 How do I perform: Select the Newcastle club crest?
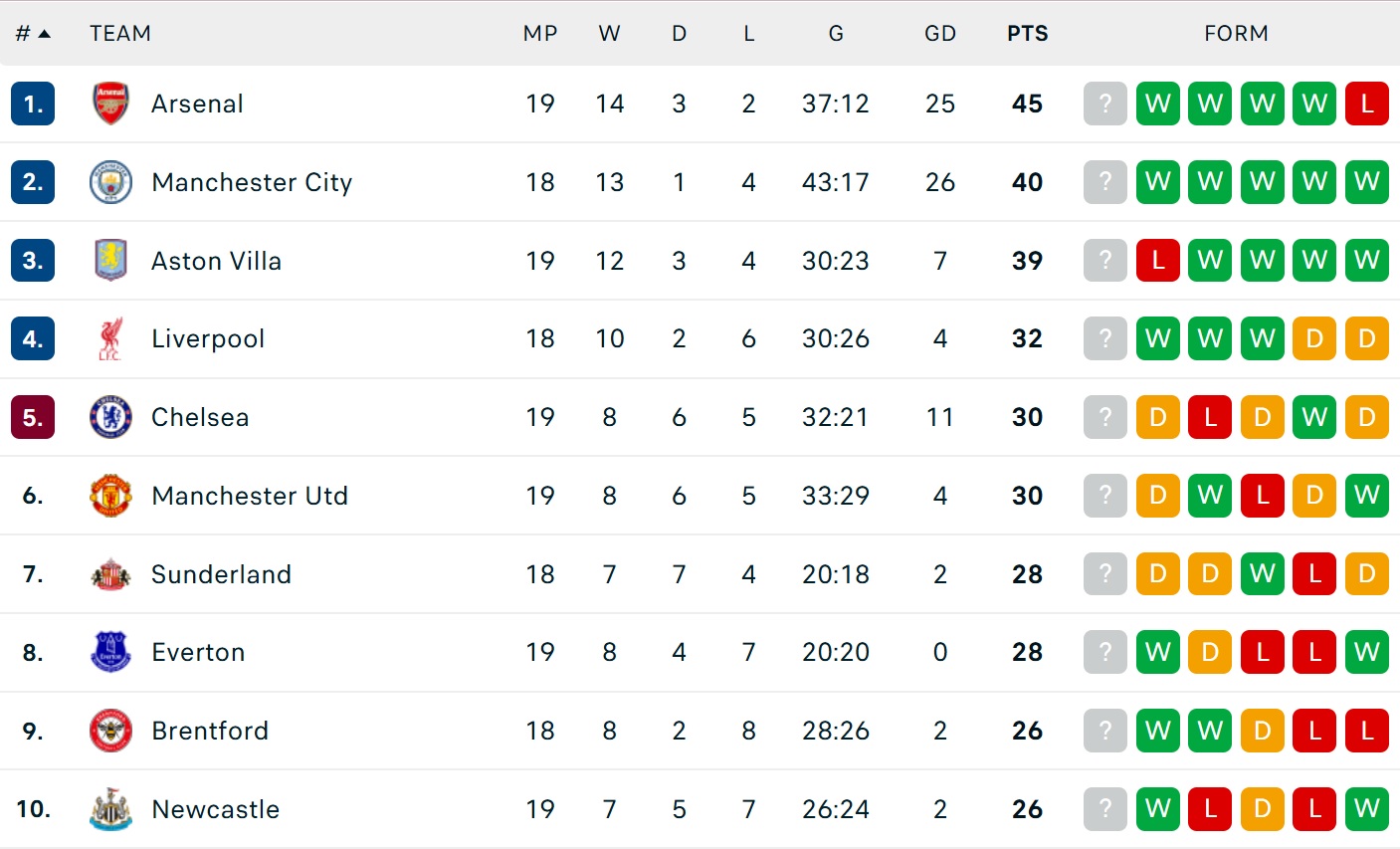110,809
